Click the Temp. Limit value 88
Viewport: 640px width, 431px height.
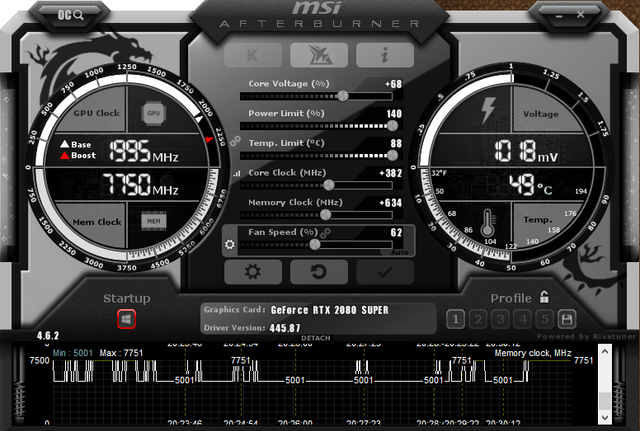click(396, 144)
